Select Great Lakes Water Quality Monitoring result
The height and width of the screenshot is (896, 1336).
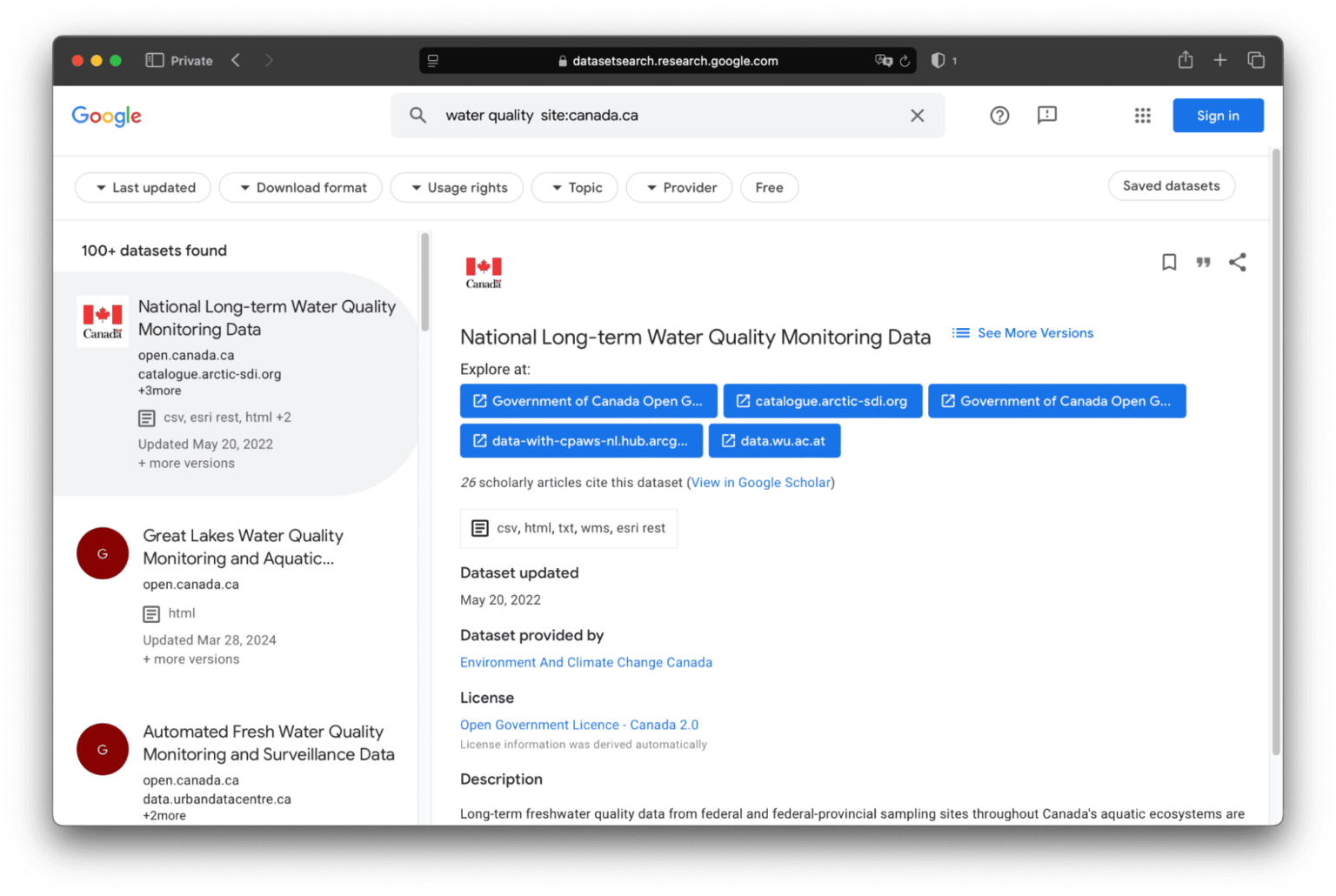pyautogui.click(x=243, y=546)
